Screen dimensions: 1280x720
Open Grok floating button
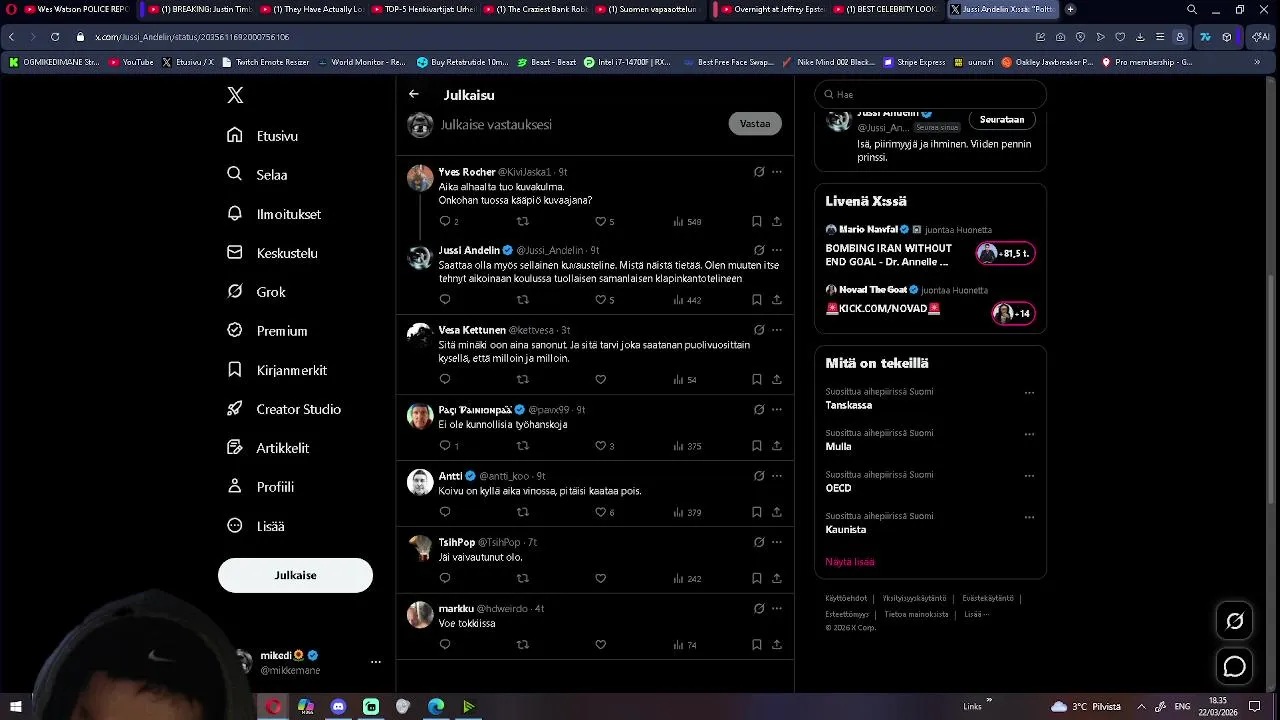tap(1235, 621)
